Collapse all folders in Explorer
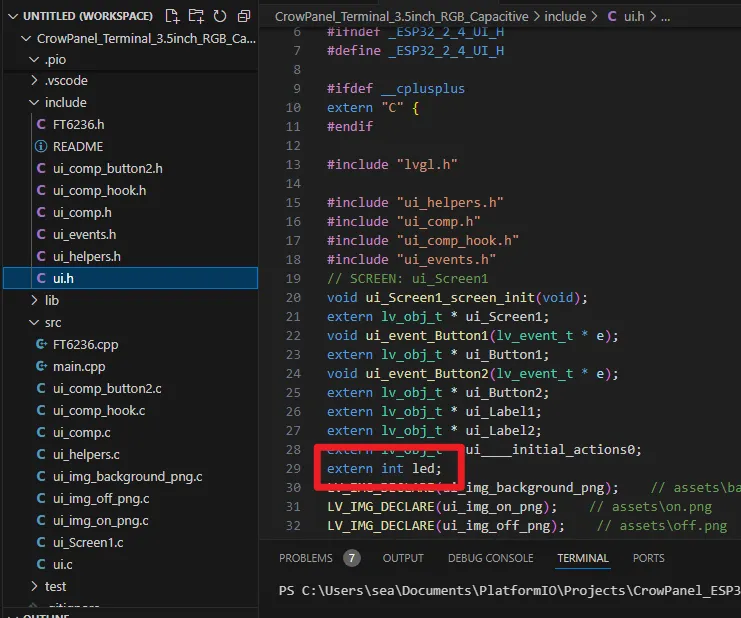The width and height of the screenshot is (741, 618). (x=245, y=16)
